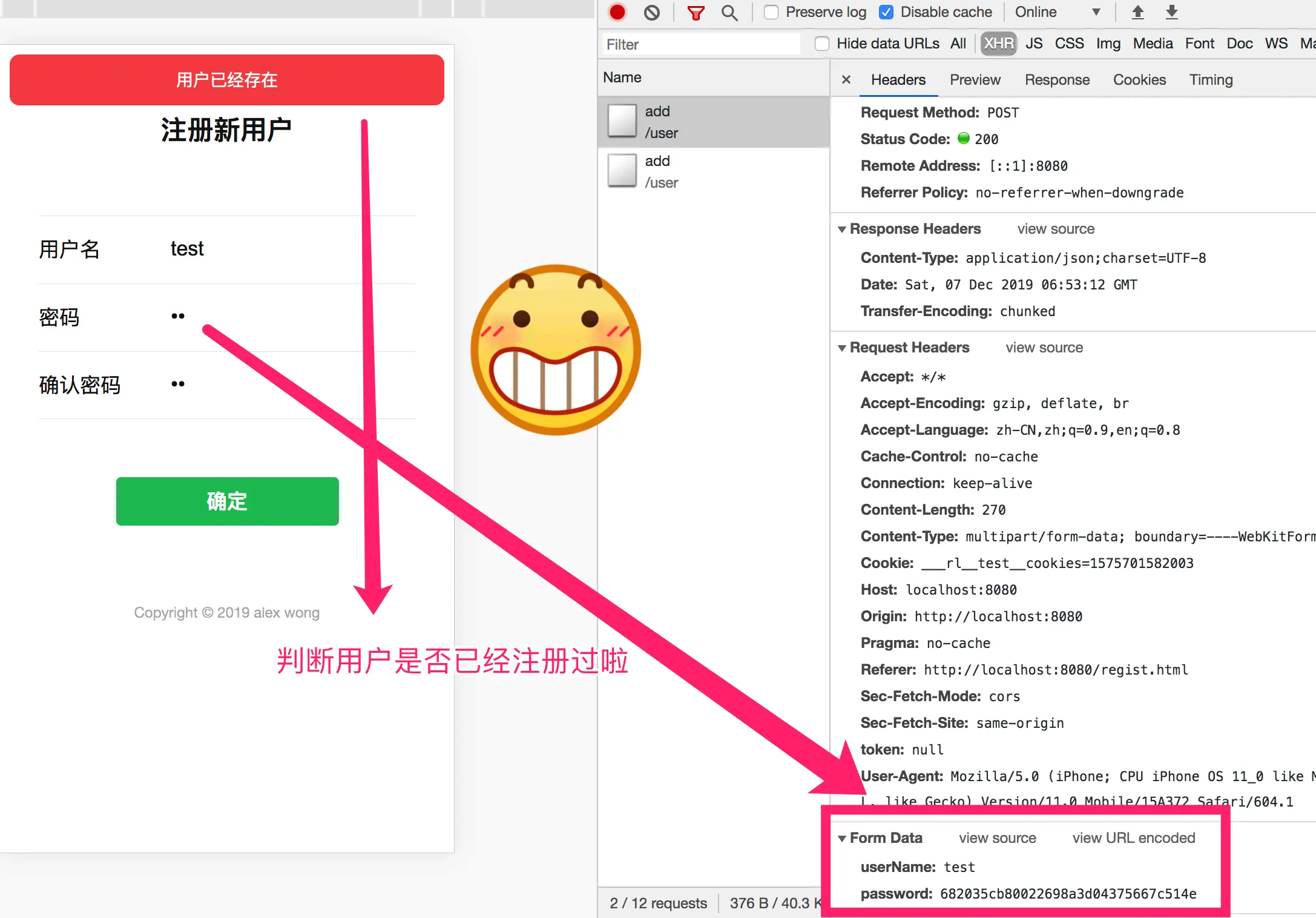Viewport: 1316px width, 918px height.
Task: Click the export HAR download arrow icon
Action: [x=1171, y=12]
